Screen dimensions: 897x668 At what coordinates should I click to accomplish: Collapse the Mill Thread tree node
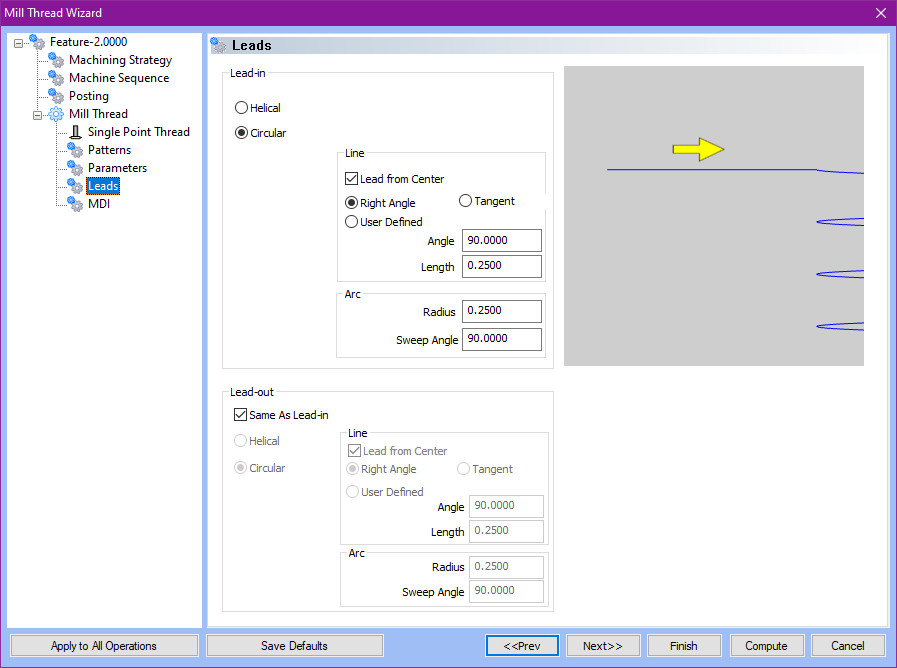point(37,115)
